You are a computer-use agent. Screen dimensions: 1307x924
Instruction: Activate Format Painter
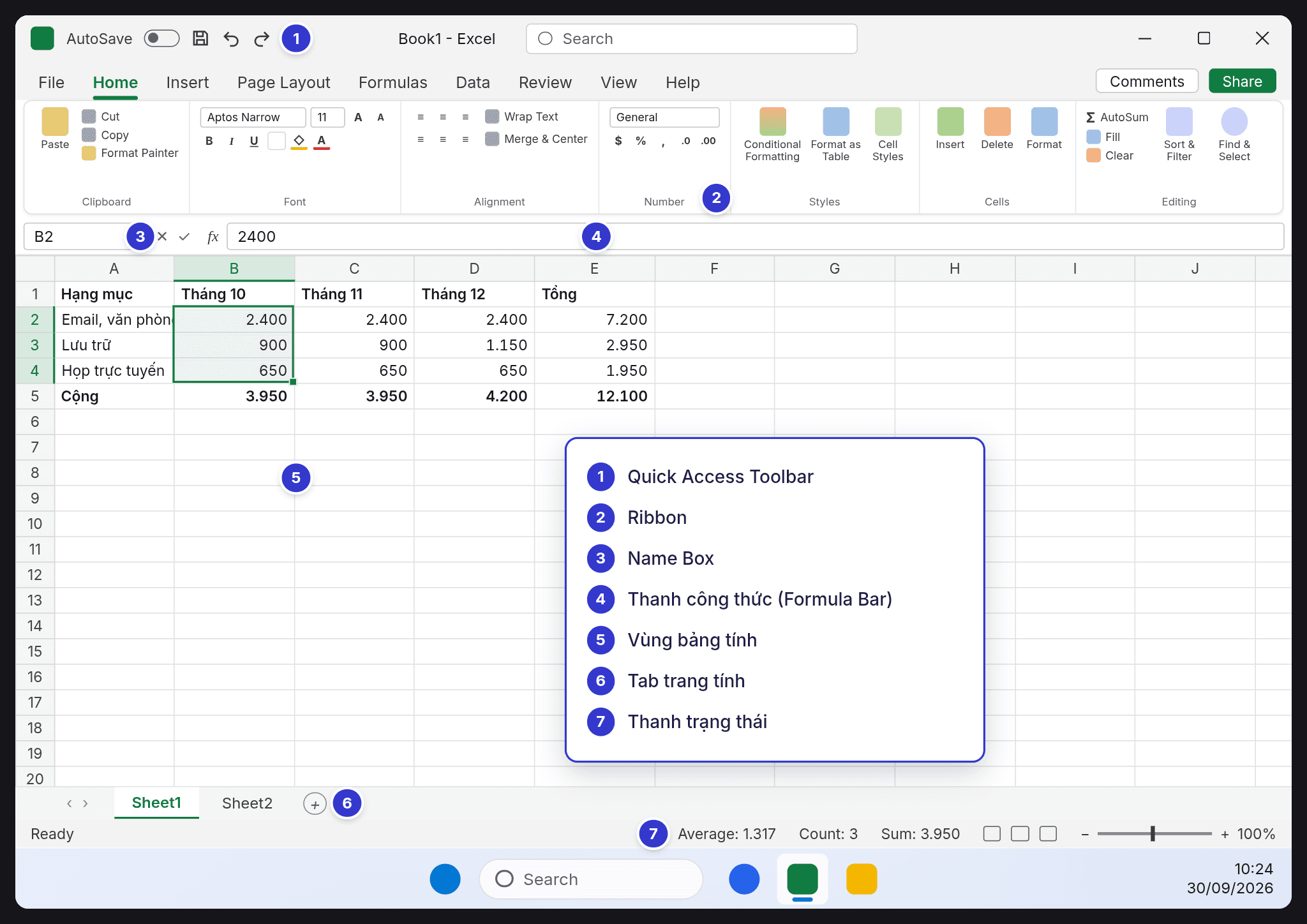click(x=130, y=153)
